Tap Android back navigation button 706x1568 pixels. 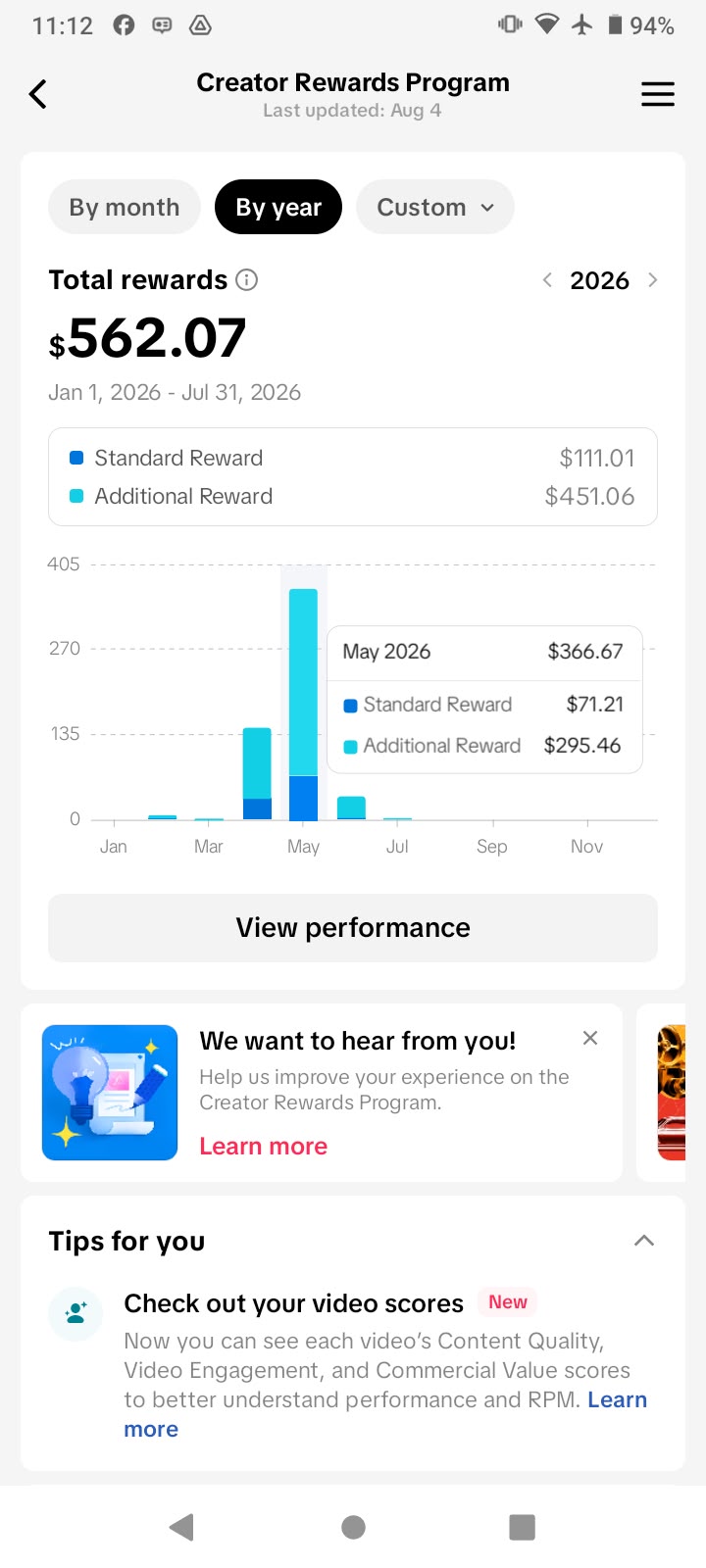pyautogui.click(x=181, y=1527)
